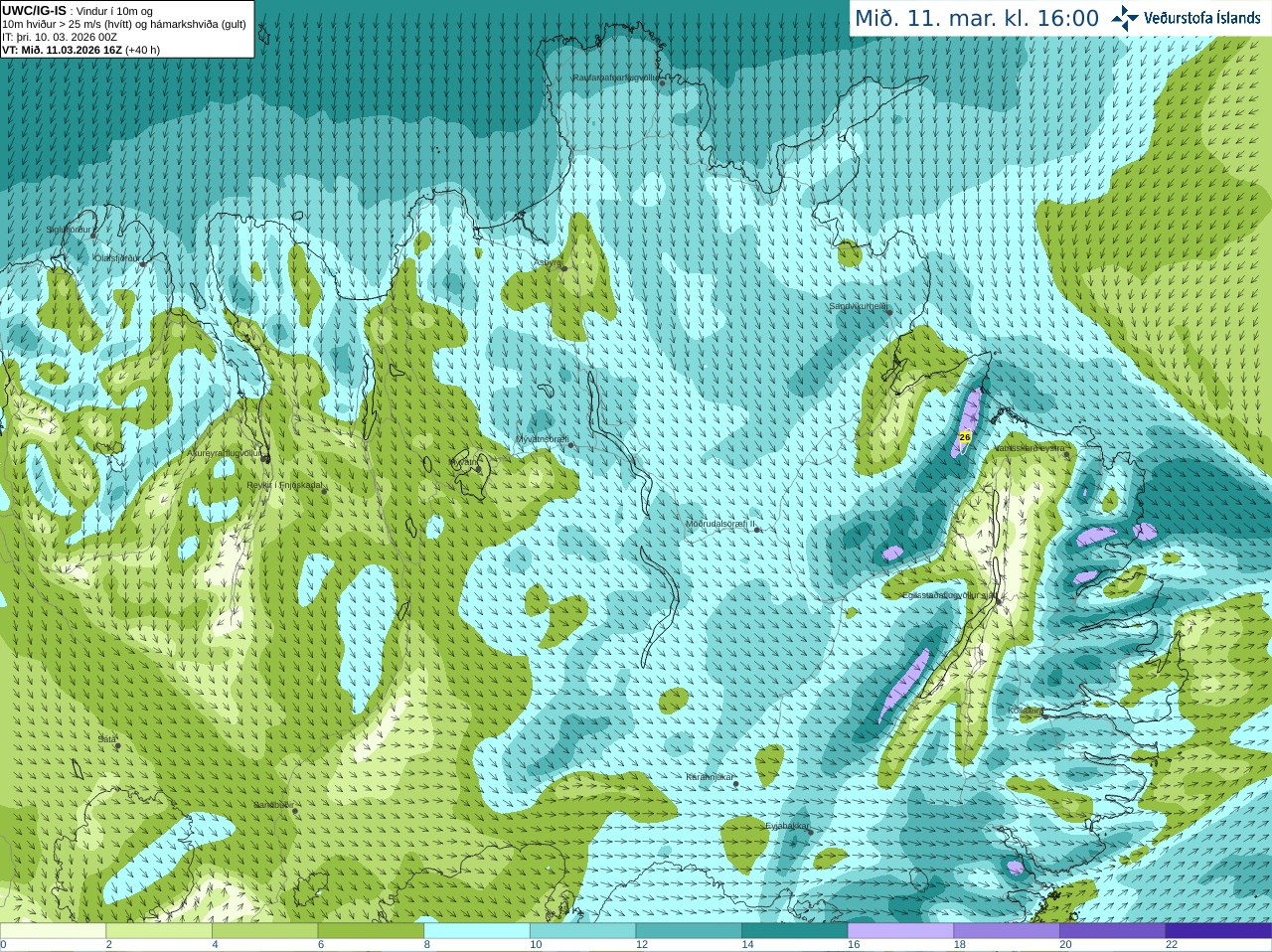Click the Sandbúðir station label
The width and height of the screenshot is (1272, 952).
tap(272, 805)
